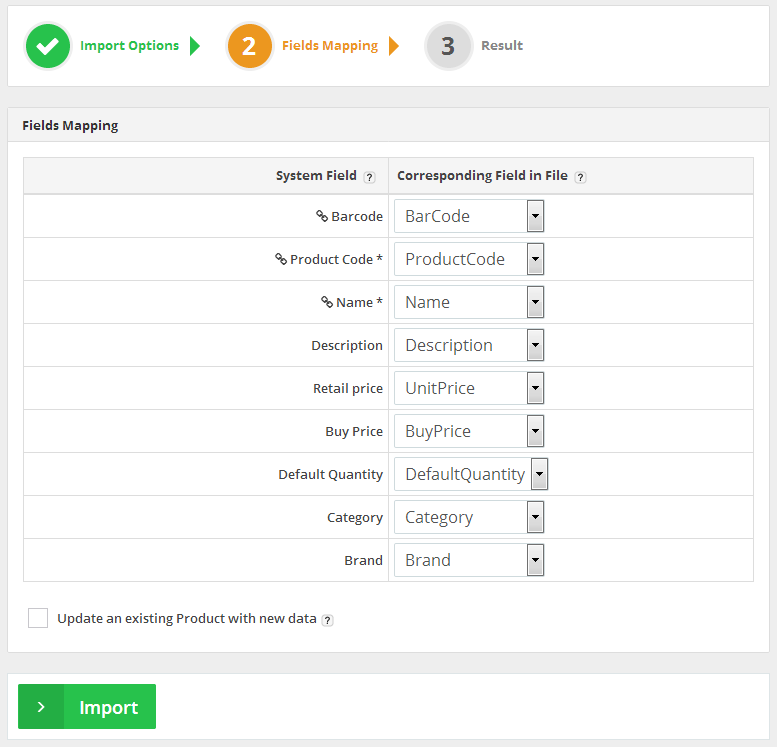Screen dimensions: 777x747
Task: Click the link icon next to Product Code
Action: pyautogui.click(x=281, y=259)
